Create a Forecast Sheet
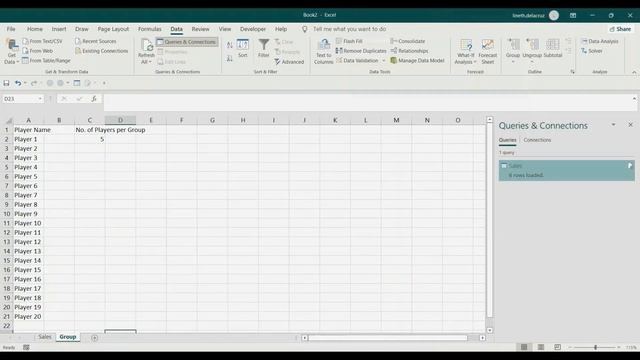Screen dimensions: 640x360 coord(488,51)
